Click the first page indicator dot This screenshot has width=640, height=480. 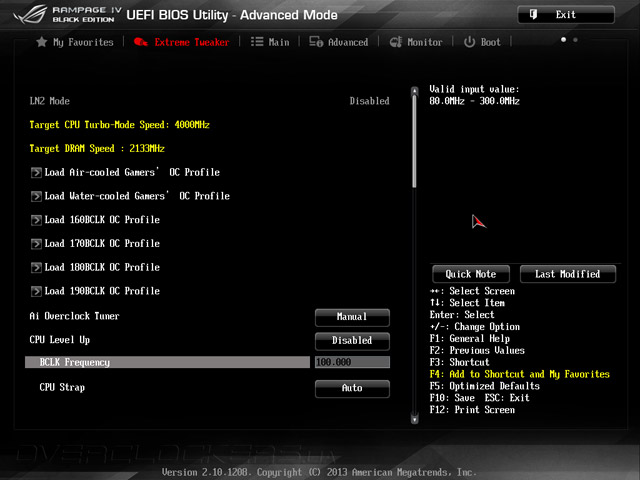[x=564, y=40]
